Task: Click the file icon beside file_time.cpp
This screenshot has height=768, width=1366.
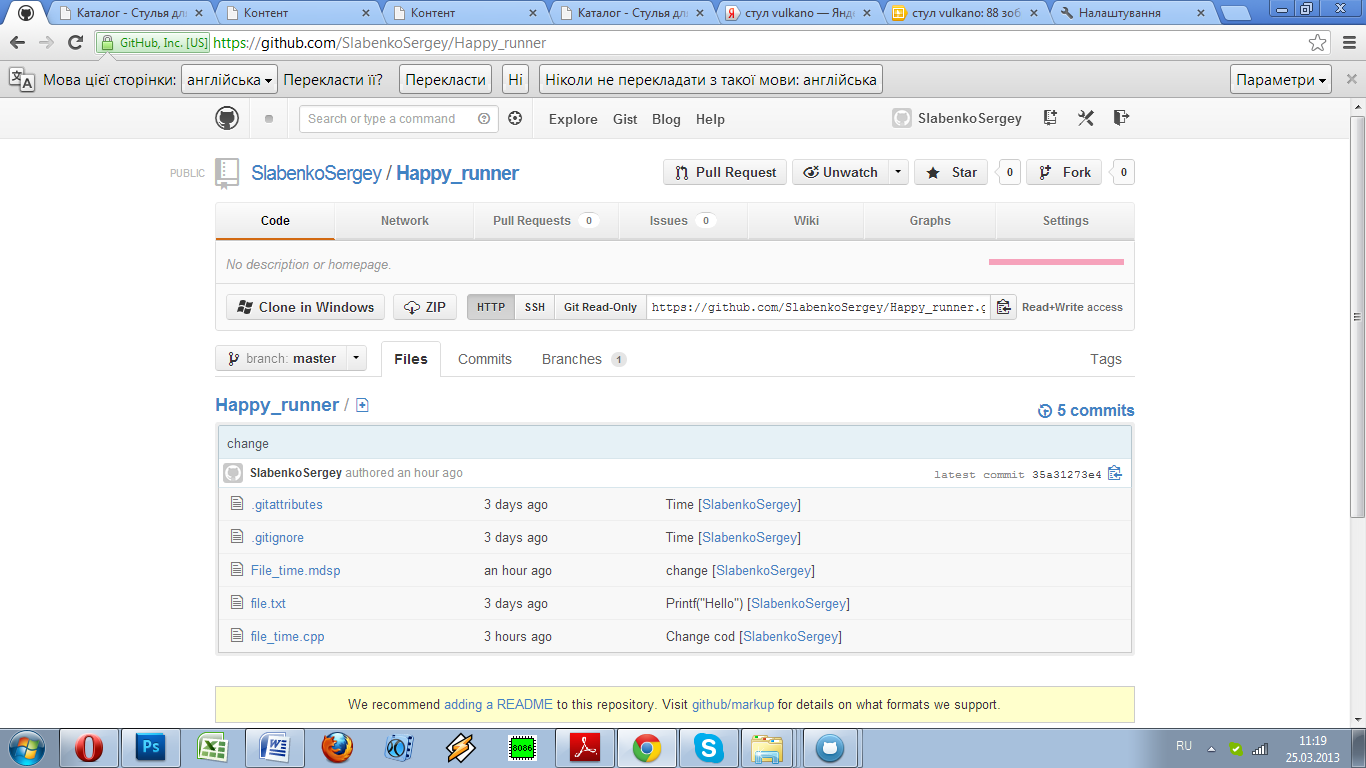Action: (x=237, y=636)
